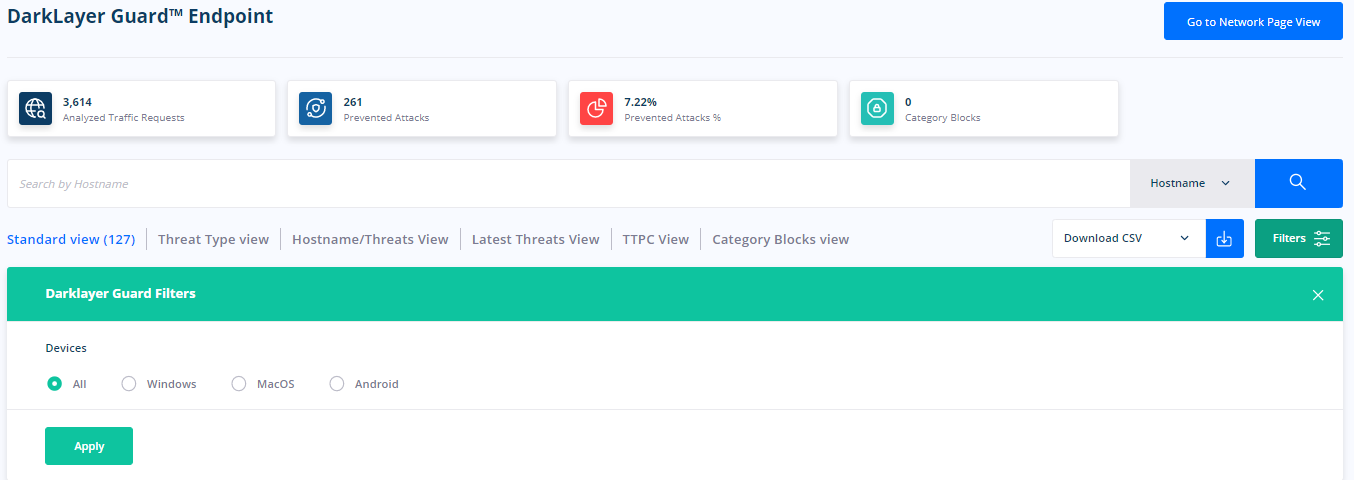
Task: Switch to Standard view (127) tab
Action: 71,239
